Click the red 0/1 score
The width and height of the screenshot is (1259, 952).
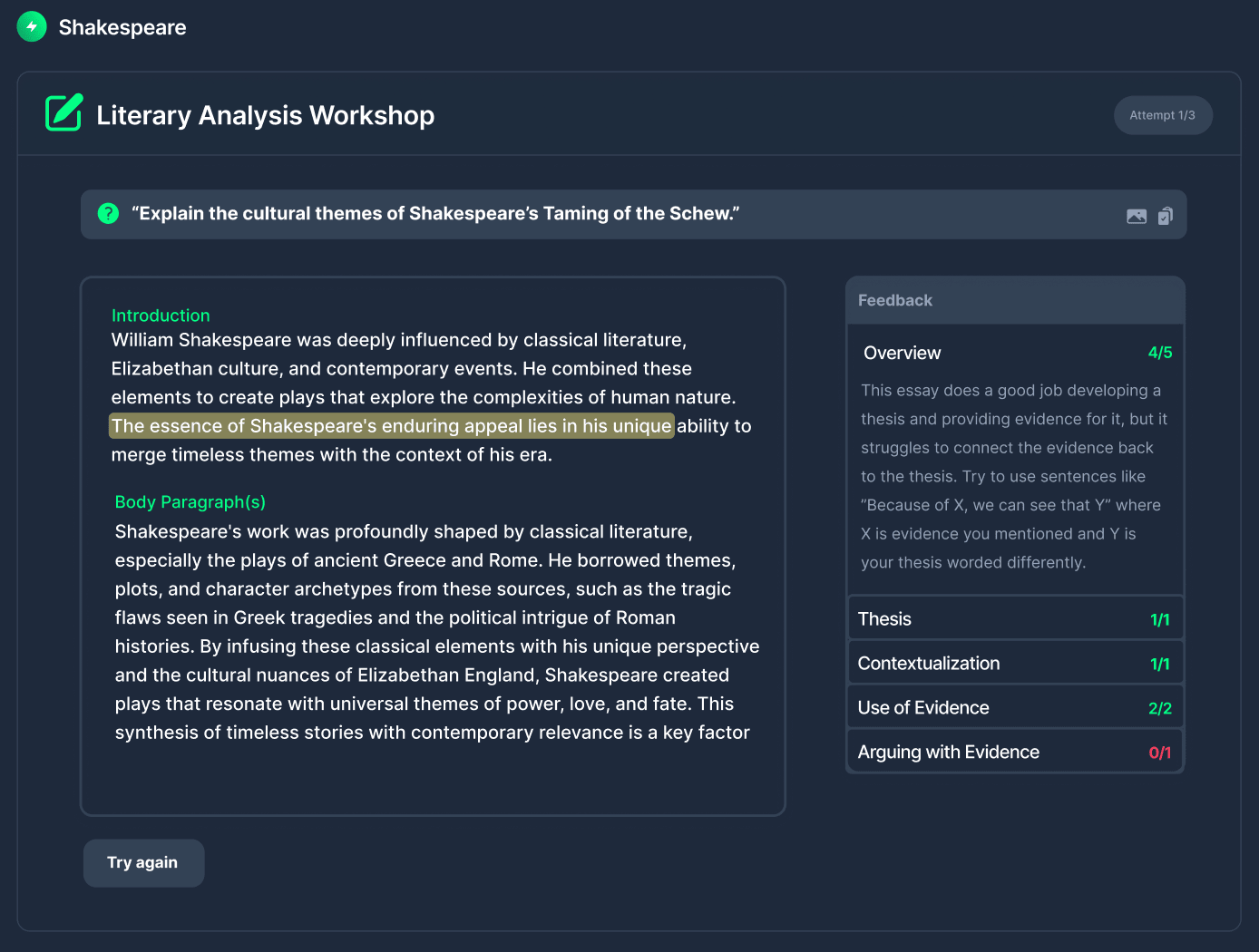pos(1160,753)
